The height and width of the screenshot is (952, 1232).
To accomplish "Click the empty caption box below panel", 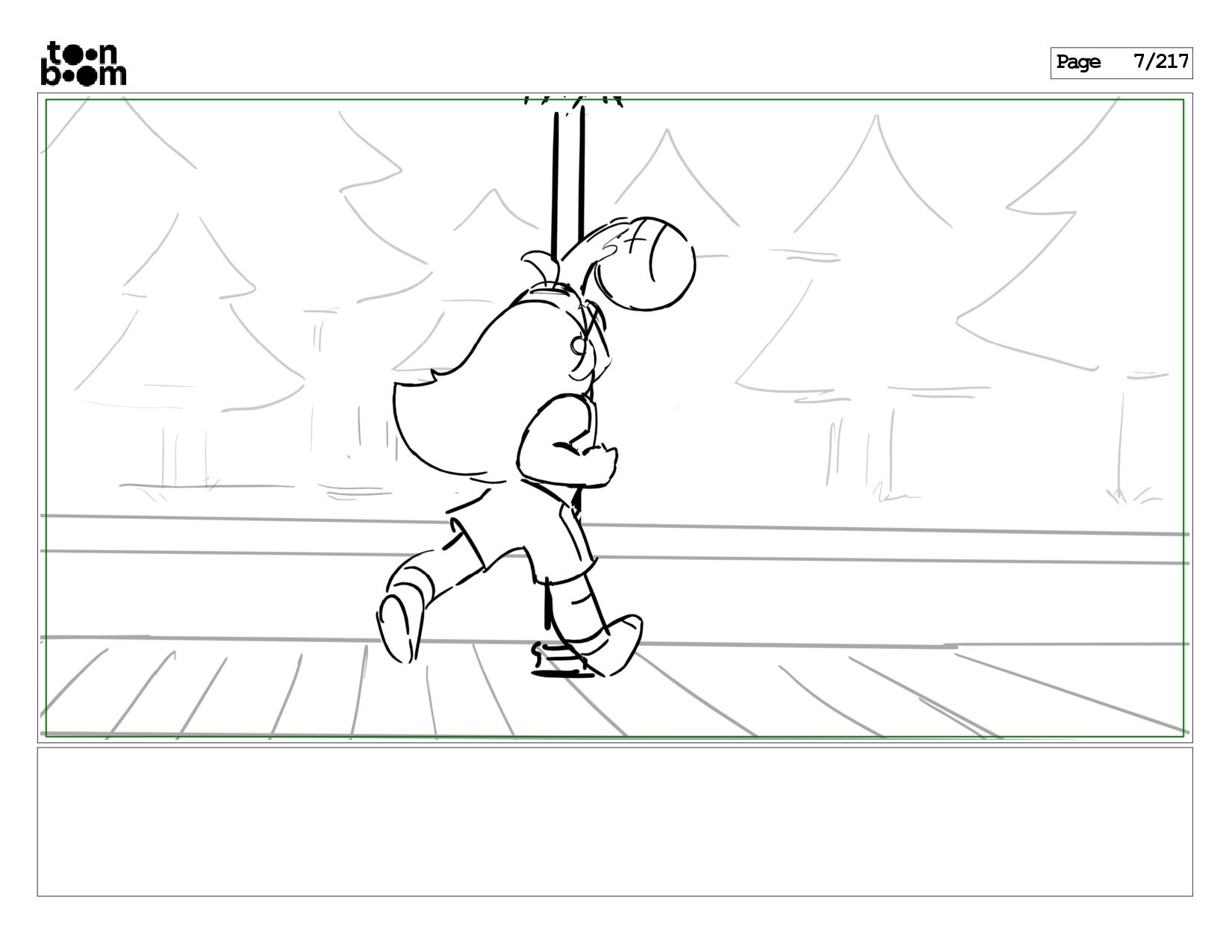I will (615, 821).
